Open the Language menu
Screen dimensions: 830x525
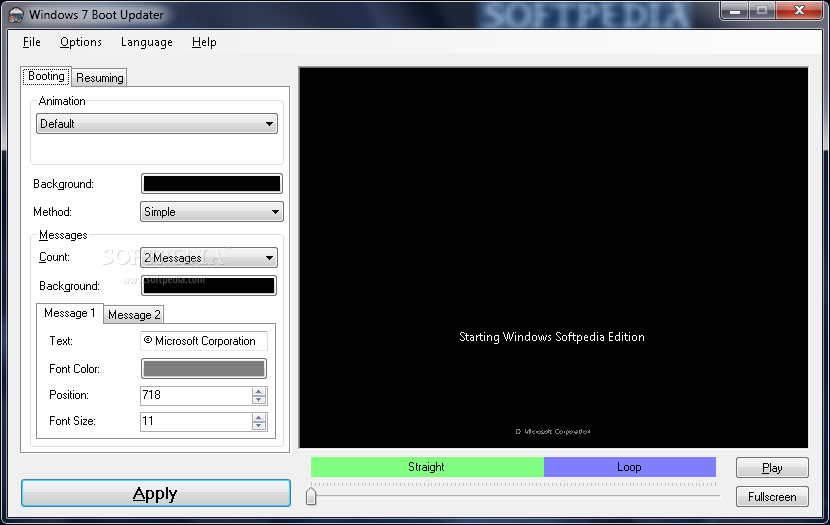click(147, 42)
